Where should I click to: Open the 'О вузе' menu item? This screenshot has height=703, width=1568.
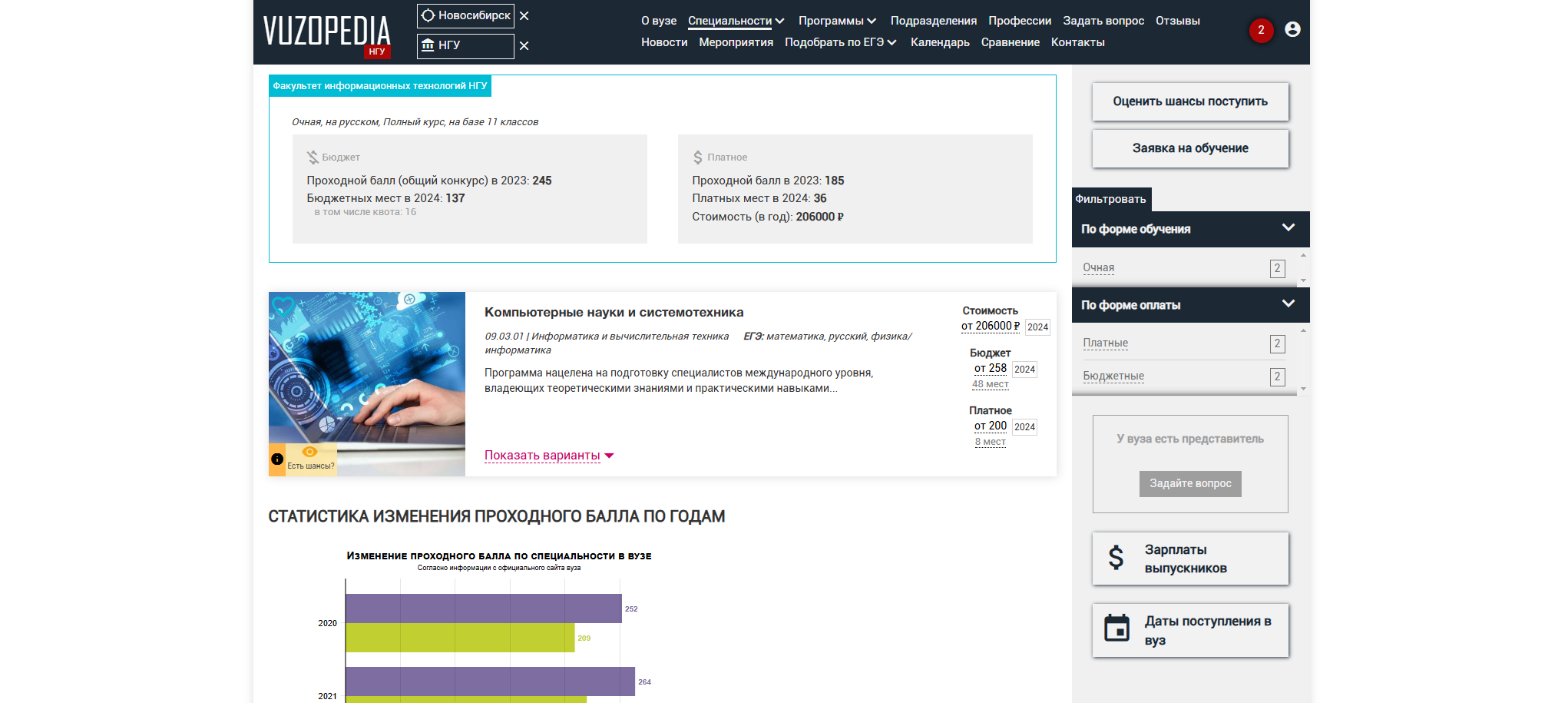click(659, 21)
